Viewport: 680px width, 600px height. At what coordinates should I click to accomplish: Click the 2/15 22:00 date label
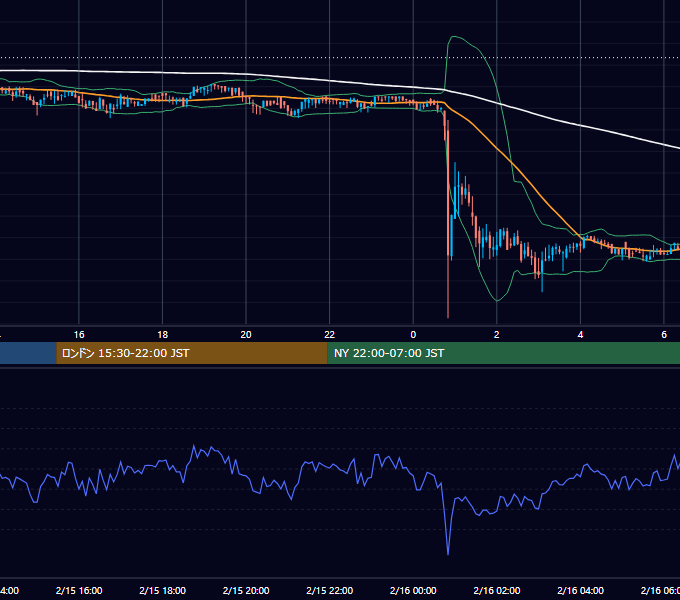(330, 590)
